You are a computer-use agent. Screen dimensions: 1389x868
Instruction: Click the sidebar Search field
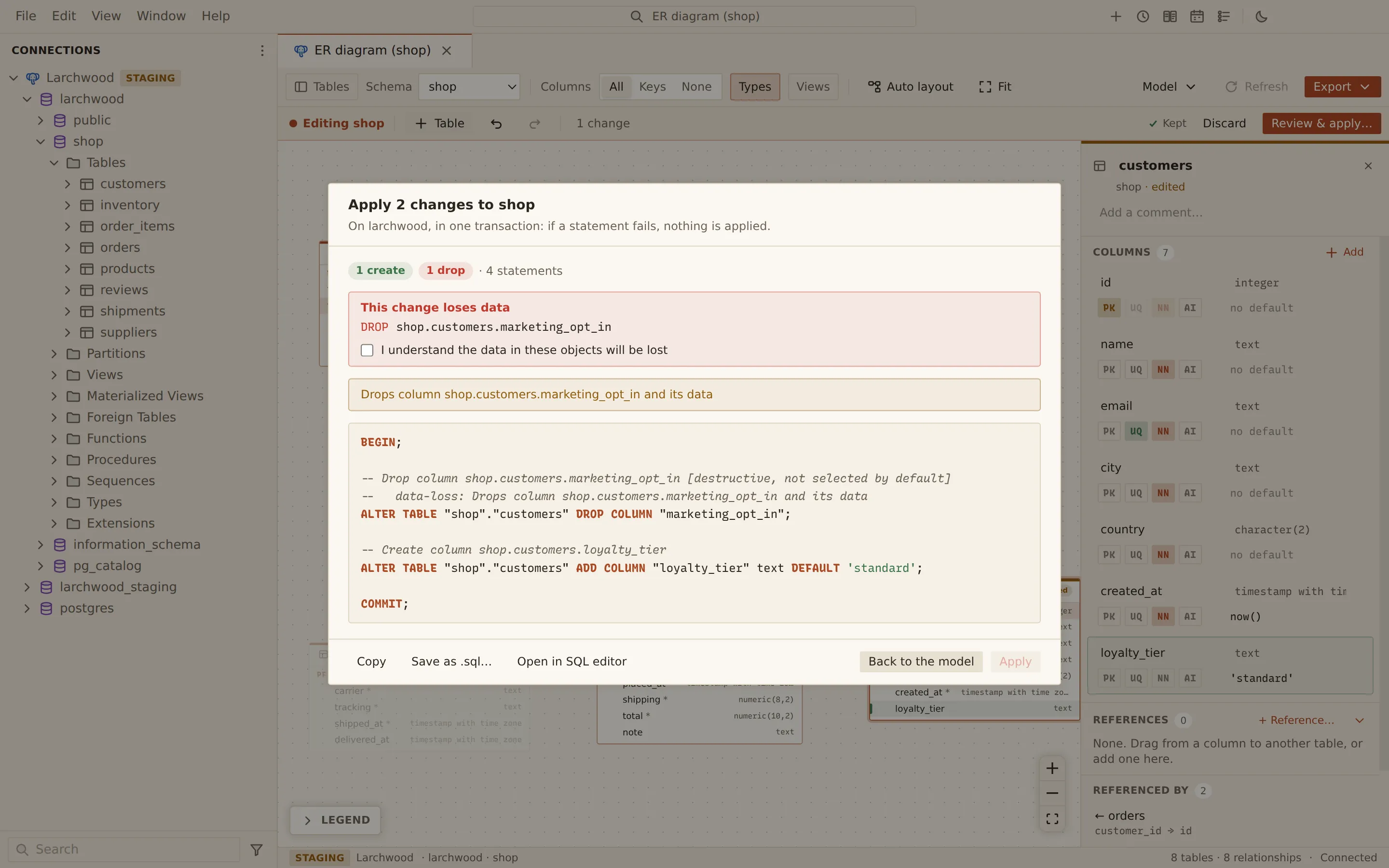click(x=124, y=849)
